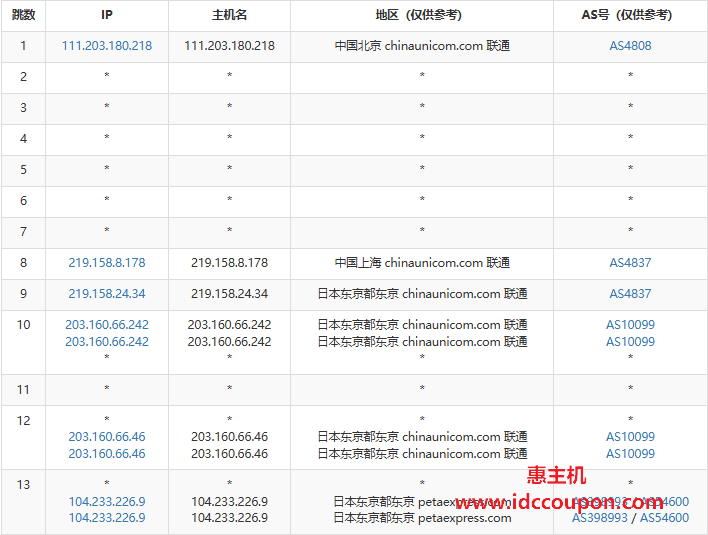Open IP link 219.158.8.178 in hop 8
The height and width of the screenshot is (535, 708).
coord(107,263)
